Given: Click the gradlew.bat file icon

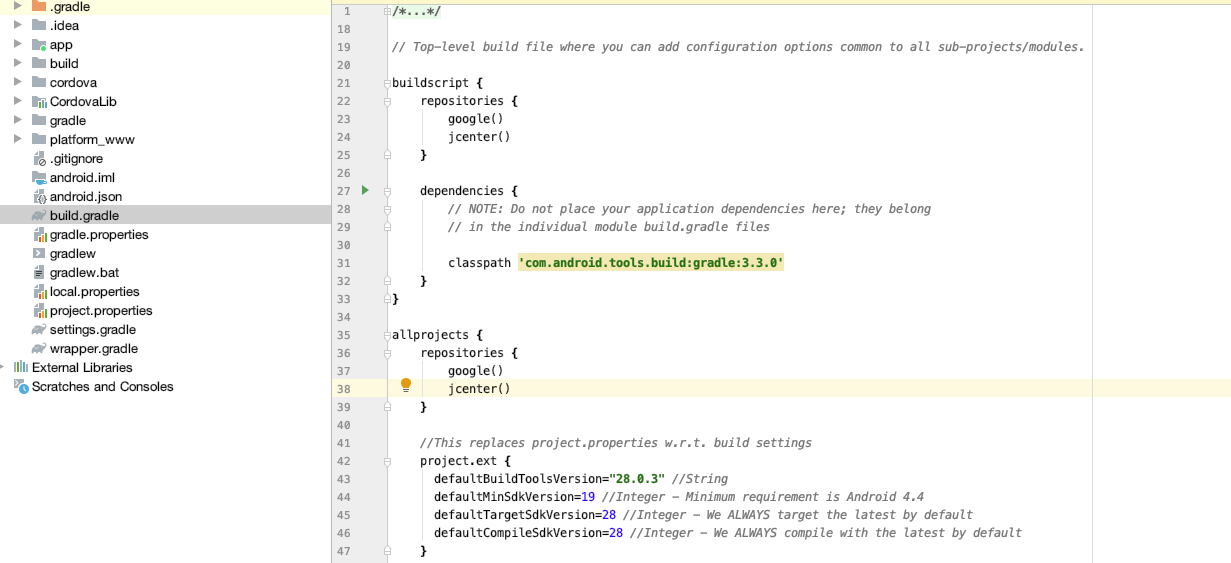Looking at the screenshot, I should (39, 272).
